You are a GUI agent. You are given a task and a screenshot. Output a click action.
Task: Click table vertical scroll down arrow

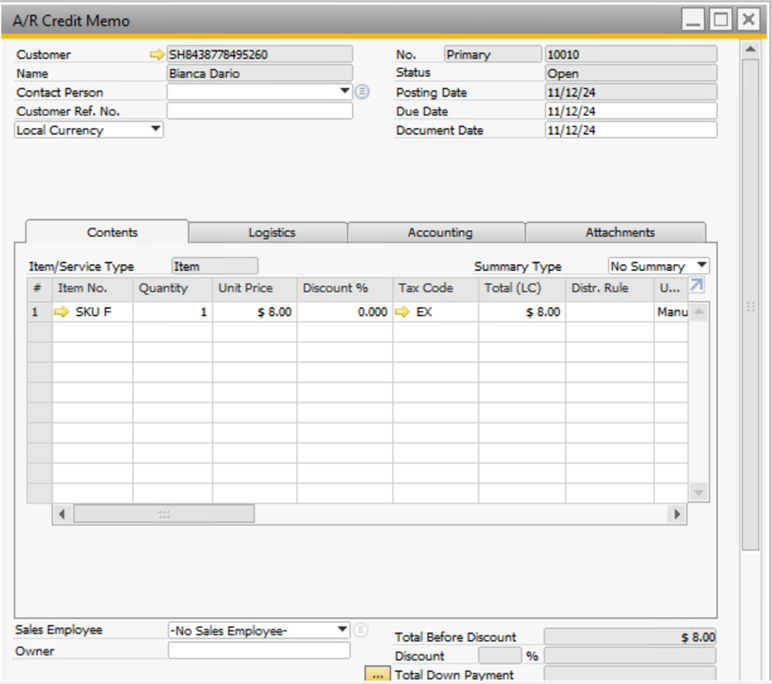699,492
